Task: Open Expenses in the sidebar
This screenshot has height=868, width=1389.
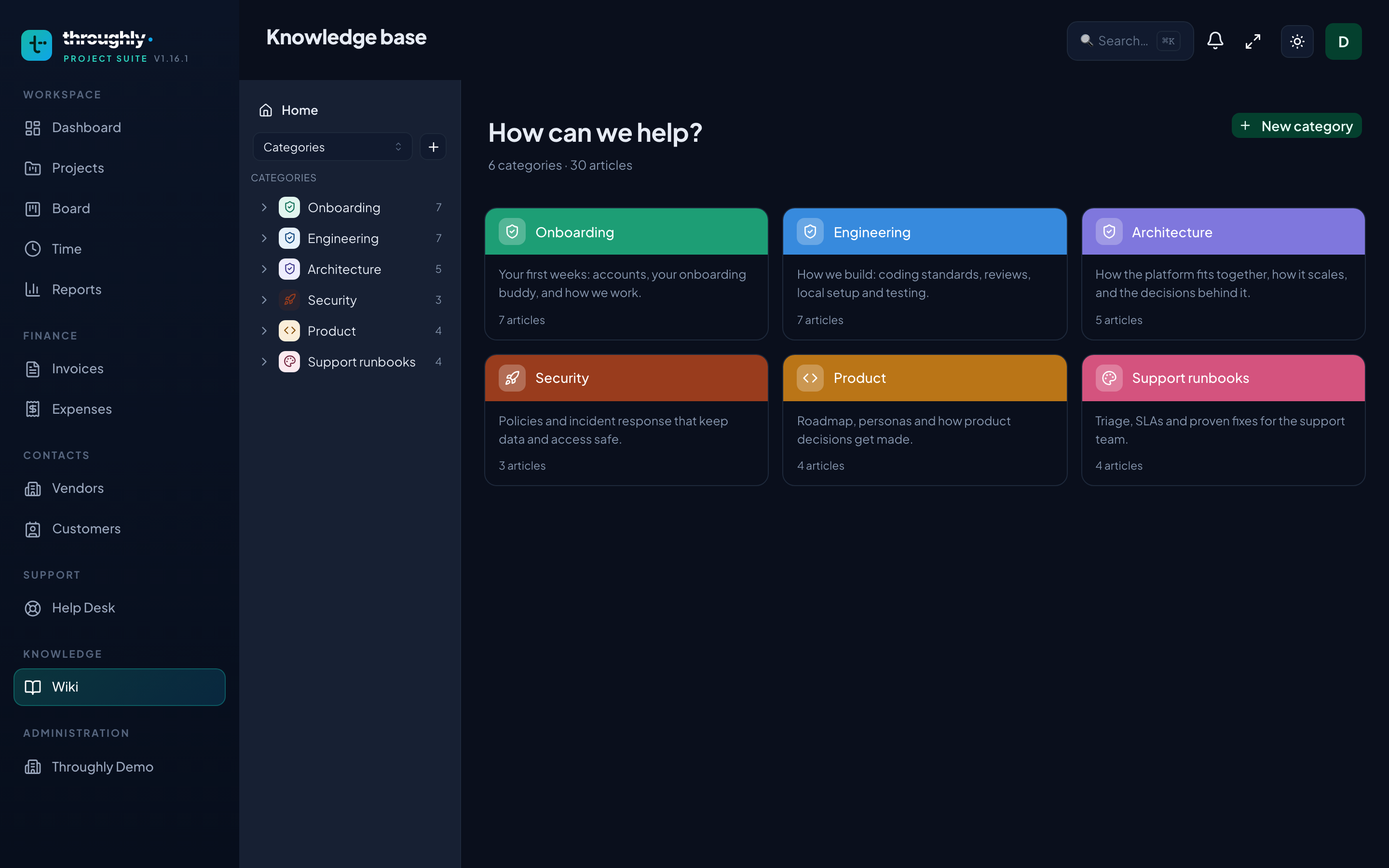Action: 120,409
